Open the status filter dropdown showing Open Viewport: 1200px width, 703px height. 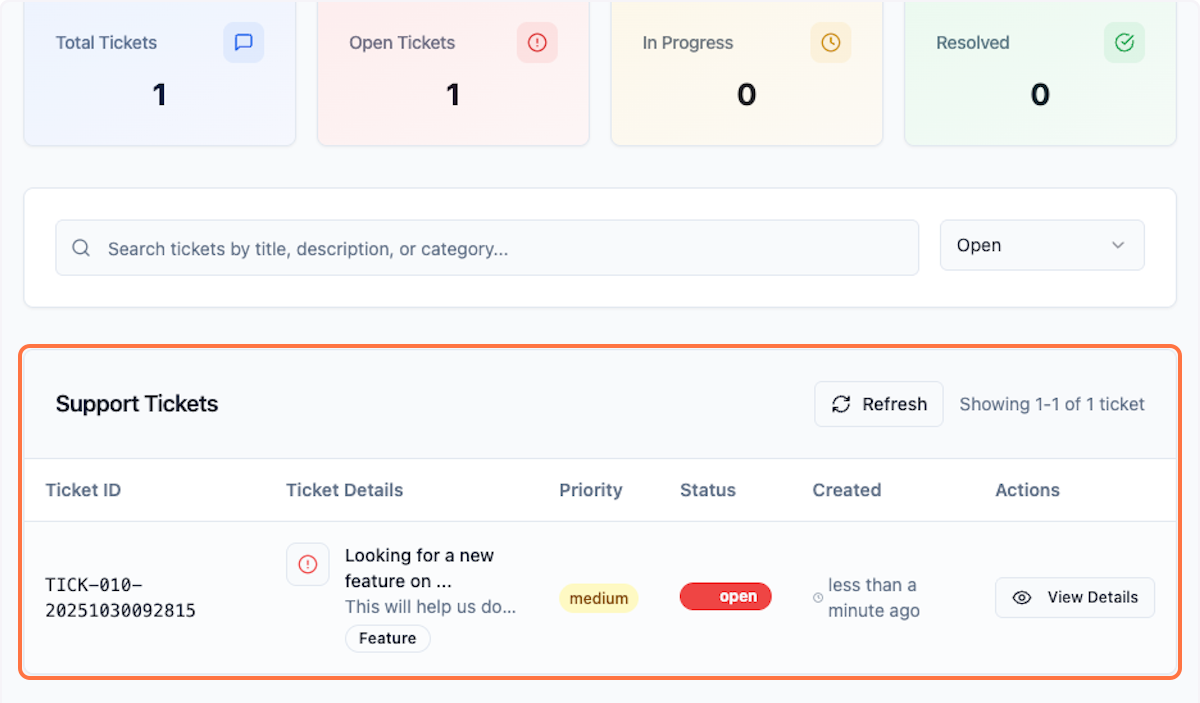tap(1041, 246)
